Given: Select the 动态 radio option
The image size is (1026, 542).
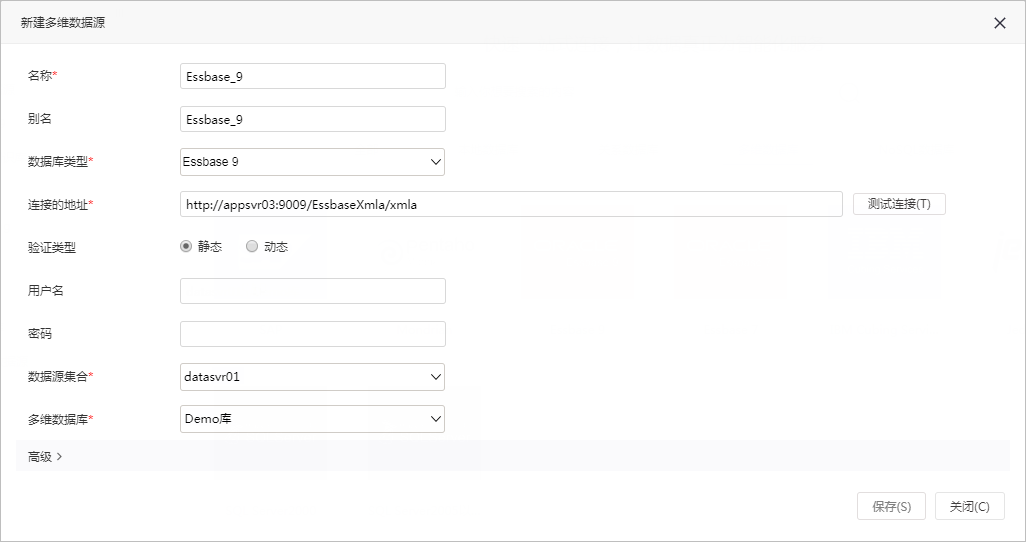Looking at the screenshot, I should point(252,246).
